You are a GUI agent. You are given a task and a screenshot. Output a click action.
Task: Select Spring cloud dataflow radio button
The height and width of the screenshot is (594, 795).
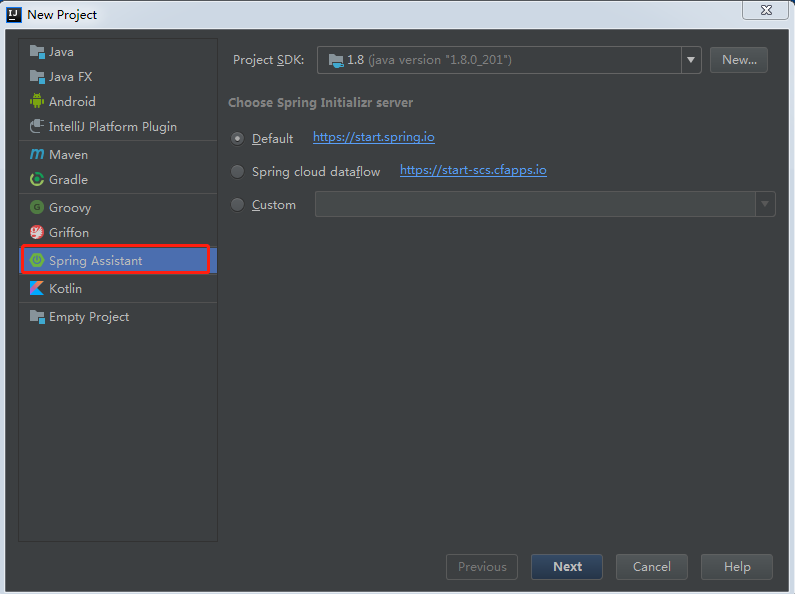[237, 171]
